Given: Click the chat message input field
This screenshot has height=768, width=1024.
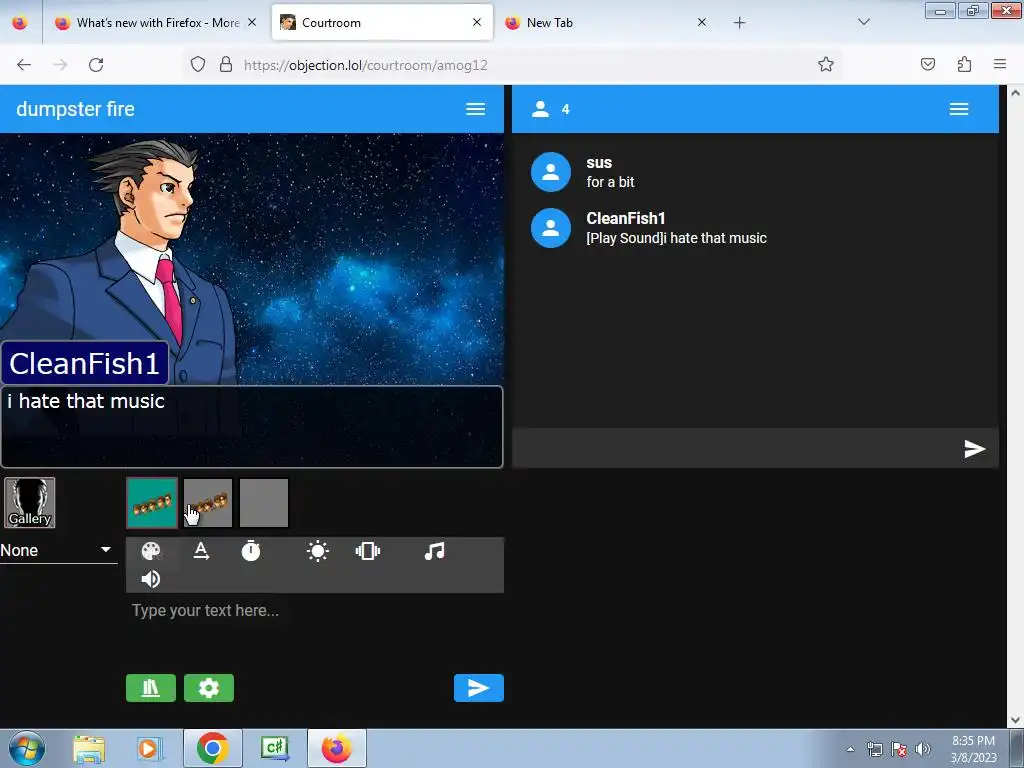Looking at the screenshot, I should click(x=735, y=449).
